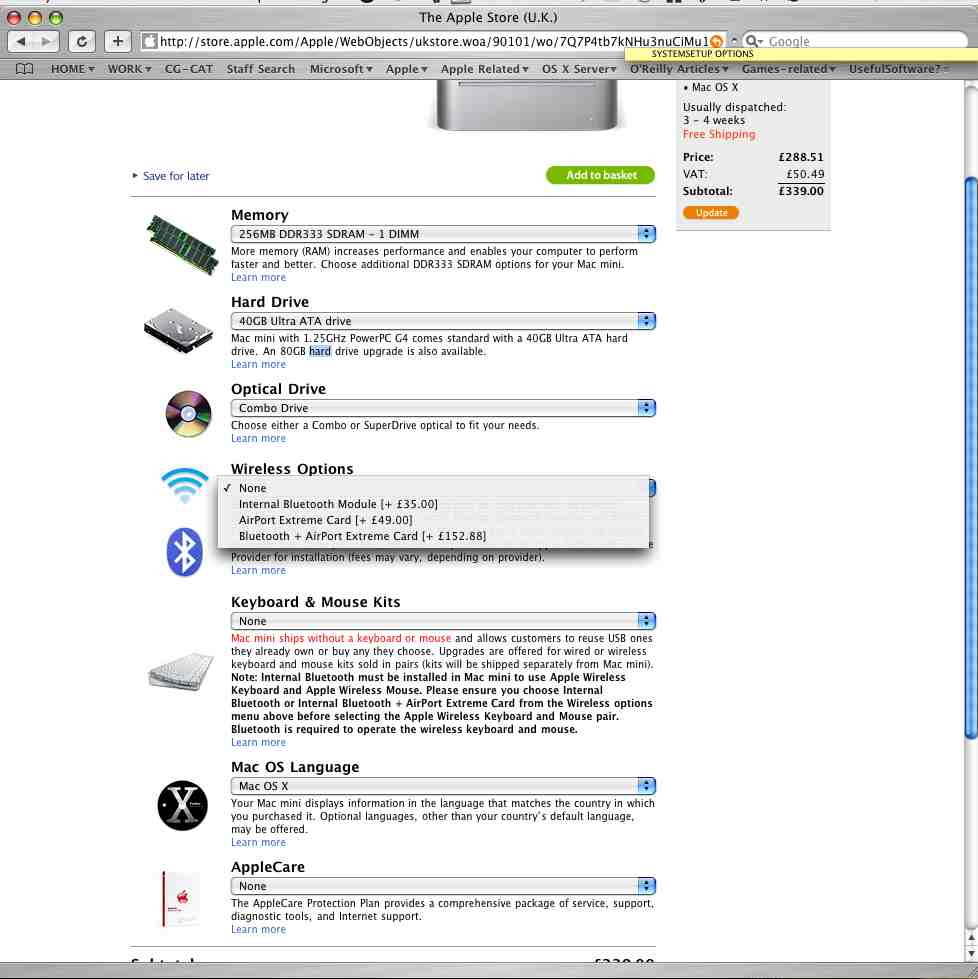
Task: Choose AirPort Extreme Card option
Action: coord(433,520)
